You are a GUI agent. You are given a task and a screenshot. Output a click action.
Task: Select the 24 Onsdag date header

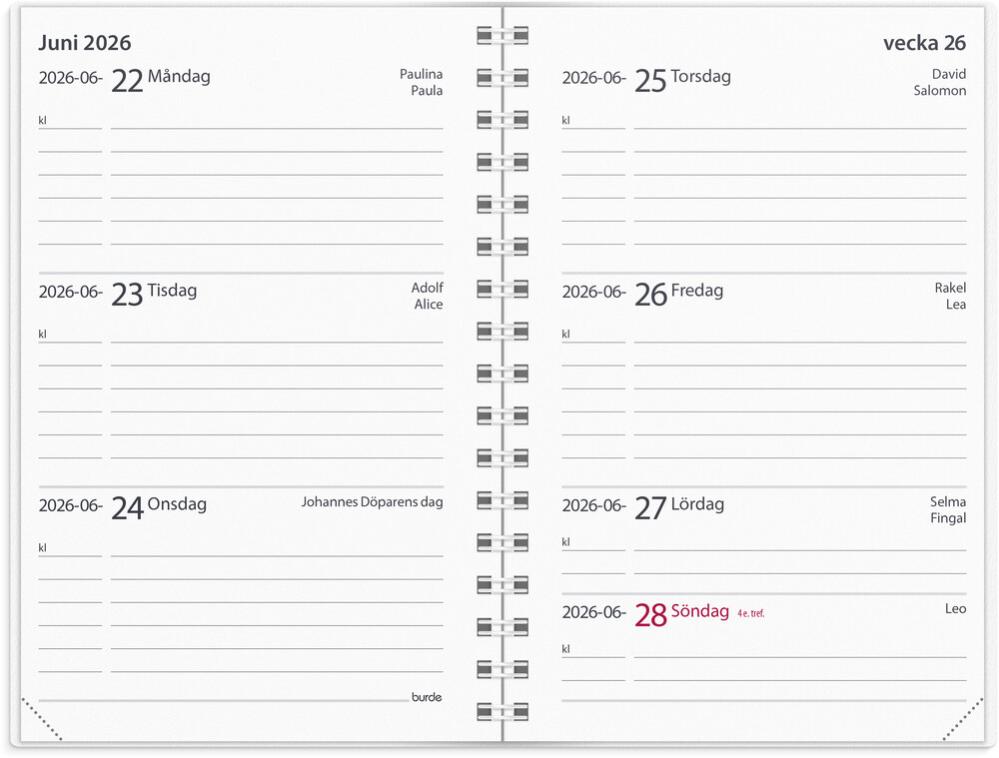point(158,506)
